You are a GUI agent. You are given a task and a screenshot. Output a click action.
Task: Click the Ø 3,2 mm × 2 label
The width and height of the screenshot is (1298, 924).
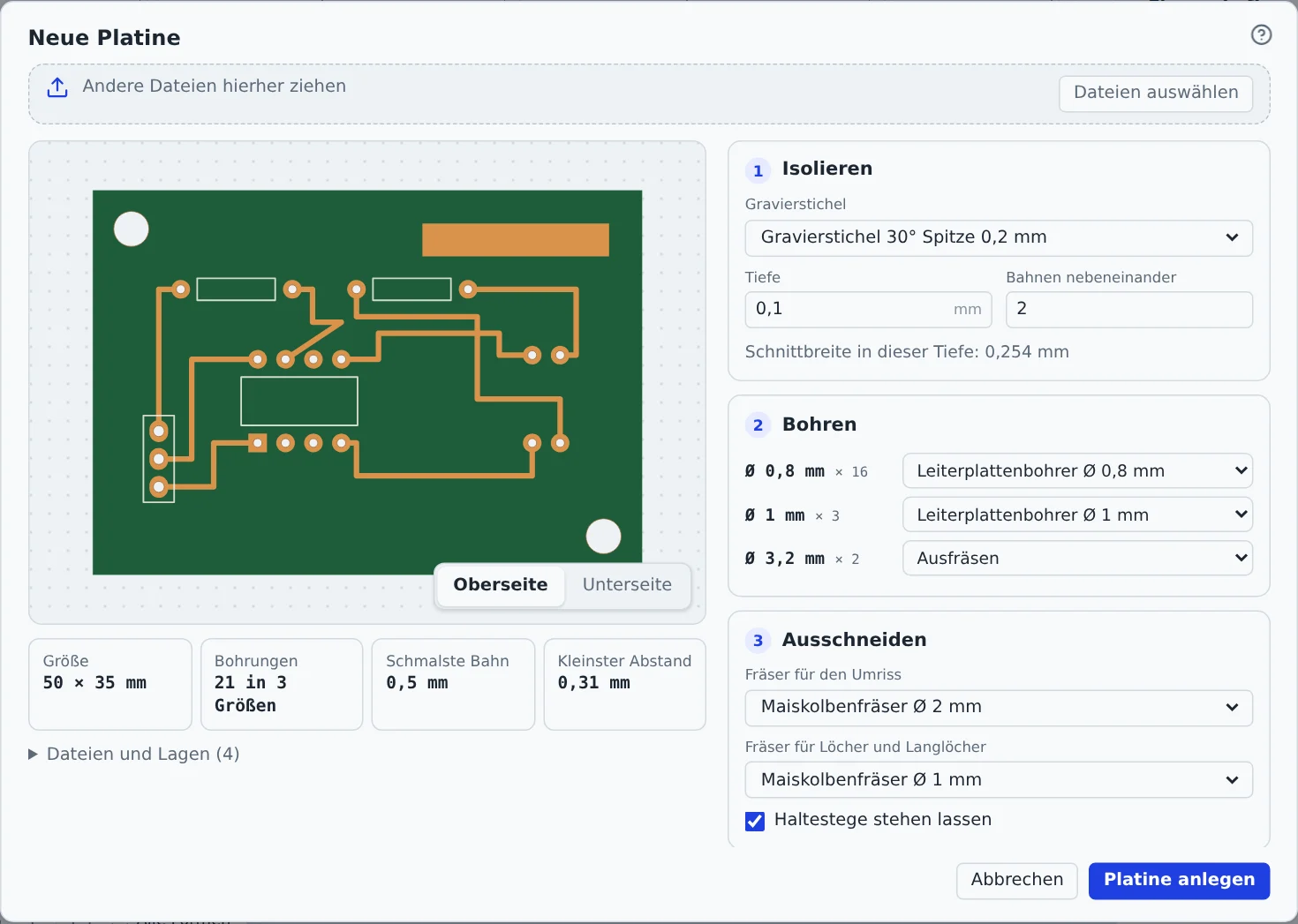pos(802,559)
